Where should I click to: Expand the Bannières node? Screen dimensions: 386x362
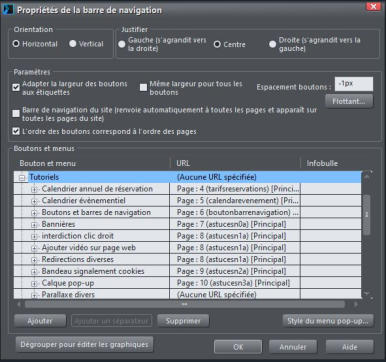(34, 225)
